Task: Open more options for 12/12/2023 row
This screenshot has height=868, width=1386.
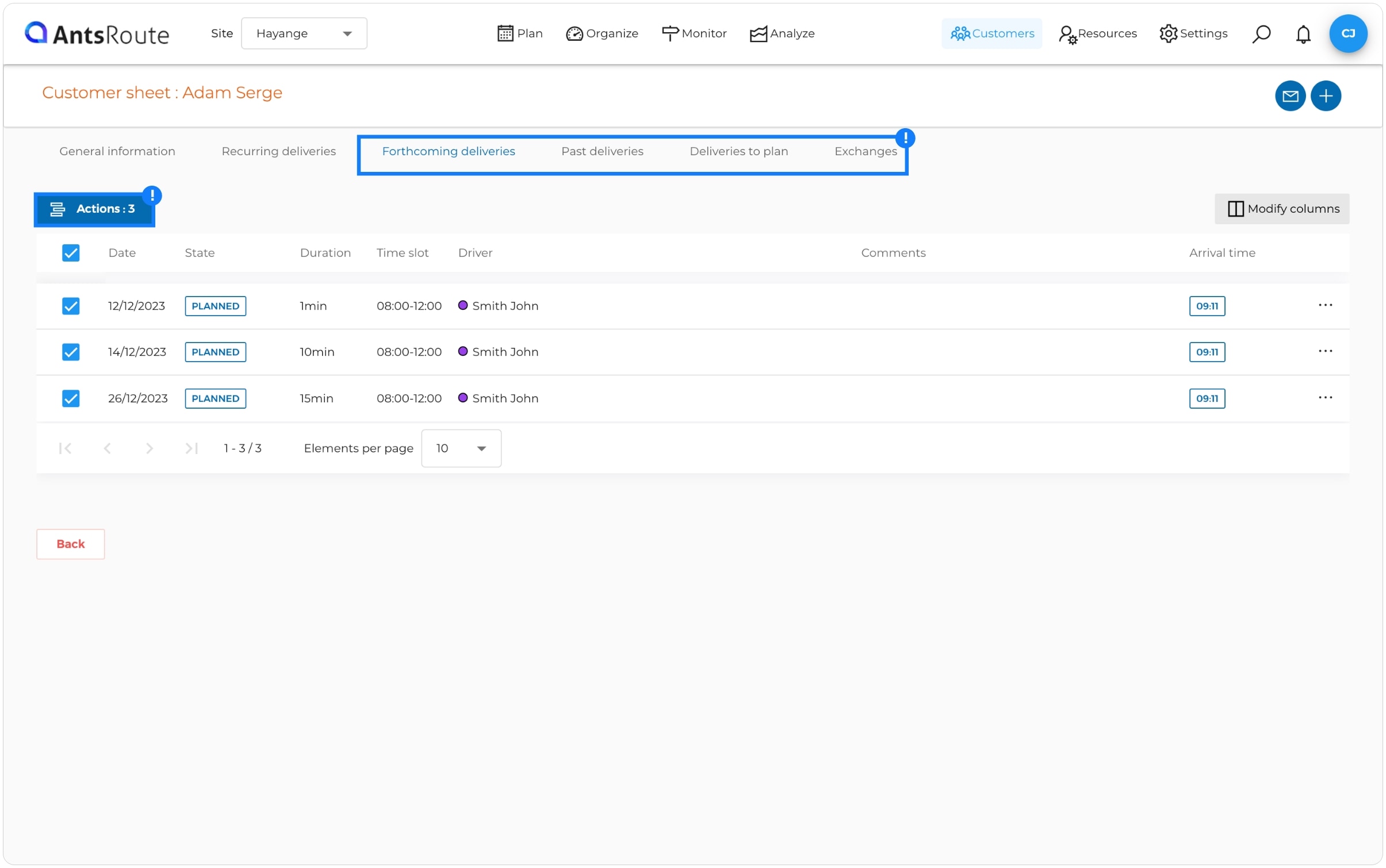Action: [x=1325, y=305]
